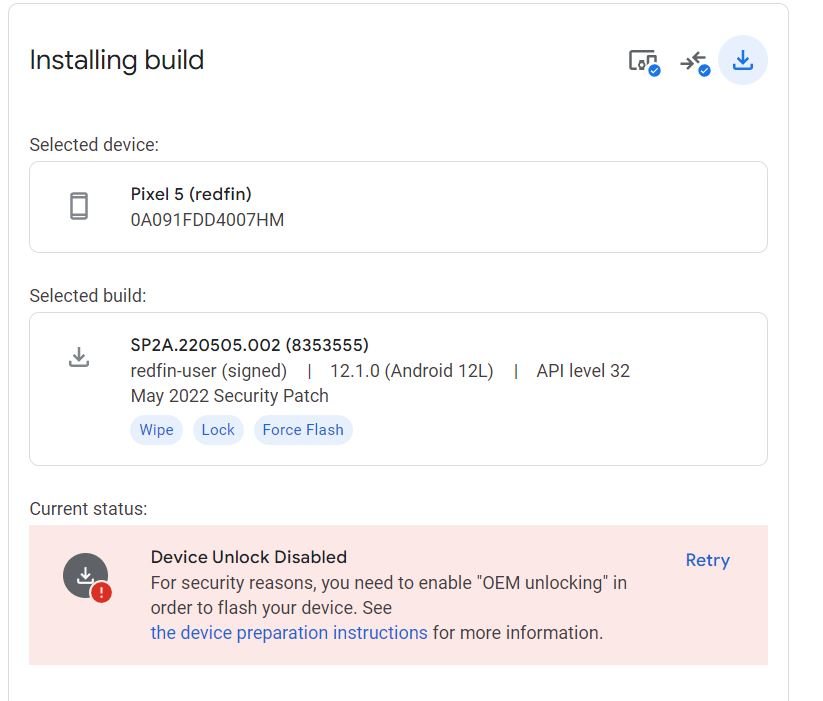823x701 pixels.
Task: Click the May 2022 Security Patch text
Action: (230, 396)
